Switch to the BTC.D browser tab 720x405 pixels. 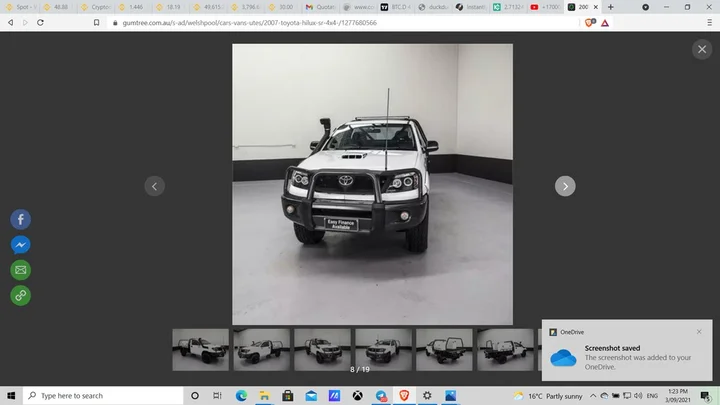(397, 7)
